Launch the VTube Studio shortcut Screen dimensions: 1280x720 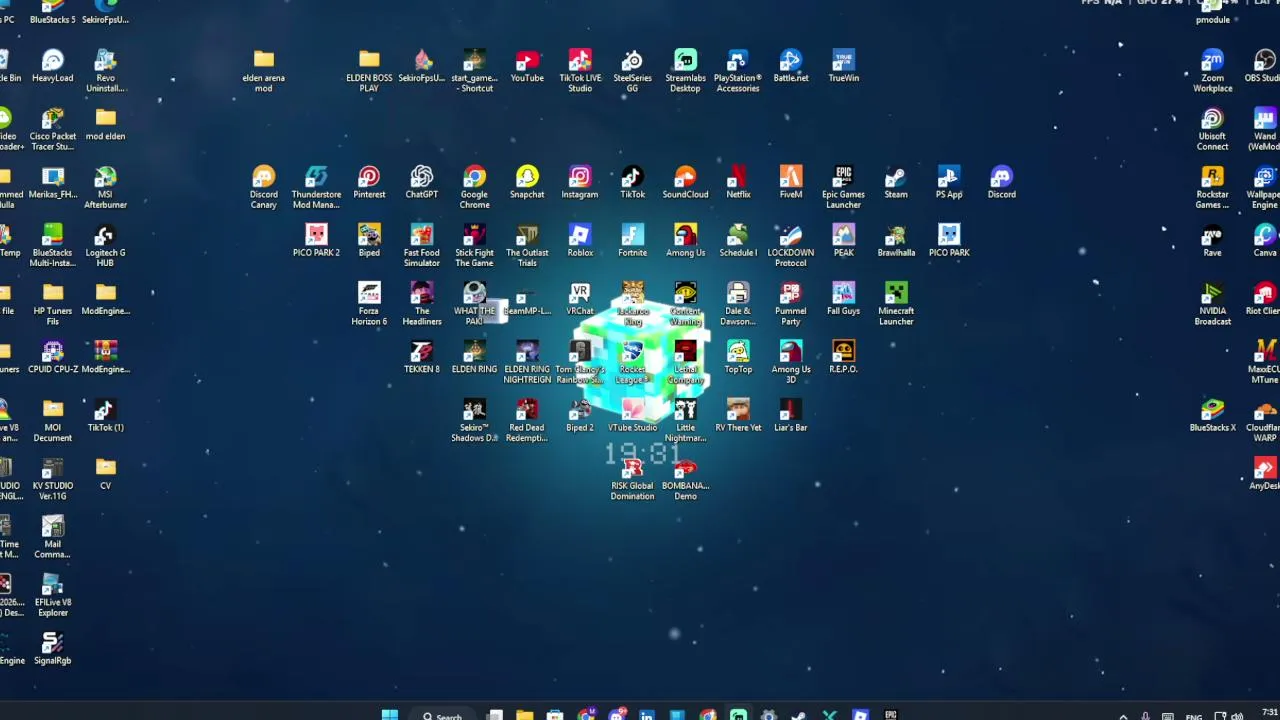(x=632, y=416)
